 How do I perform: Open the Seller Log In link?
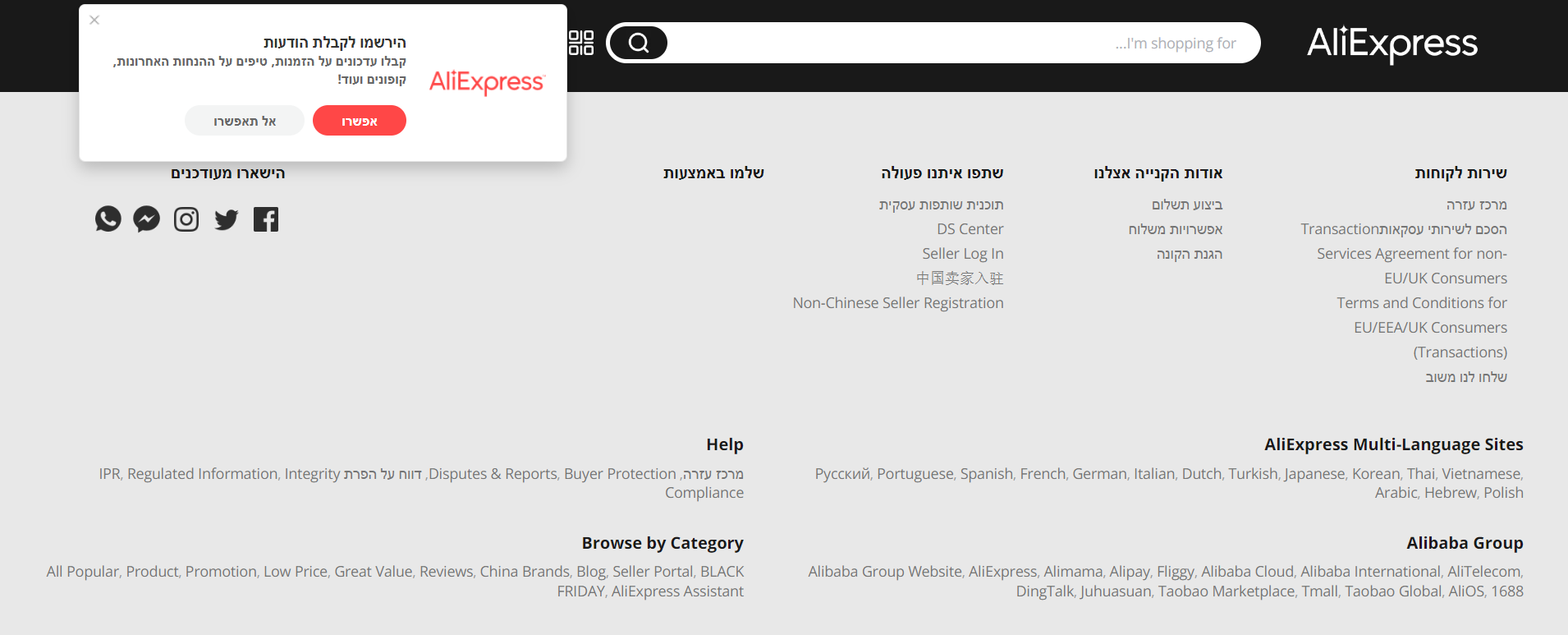click(x=963, y=254)
